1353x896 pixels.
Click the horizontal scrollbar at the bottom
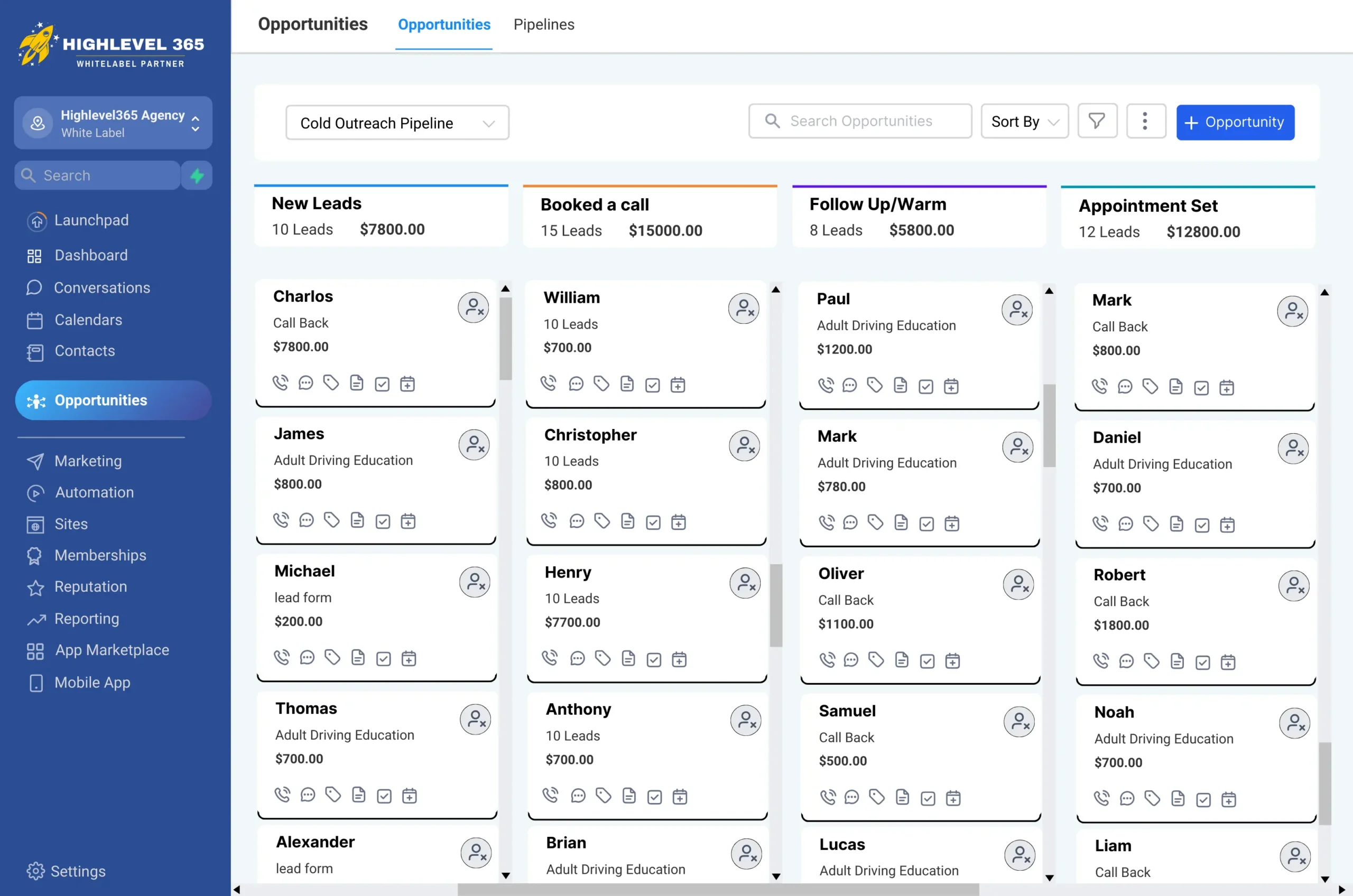click(x=717, y=889)
